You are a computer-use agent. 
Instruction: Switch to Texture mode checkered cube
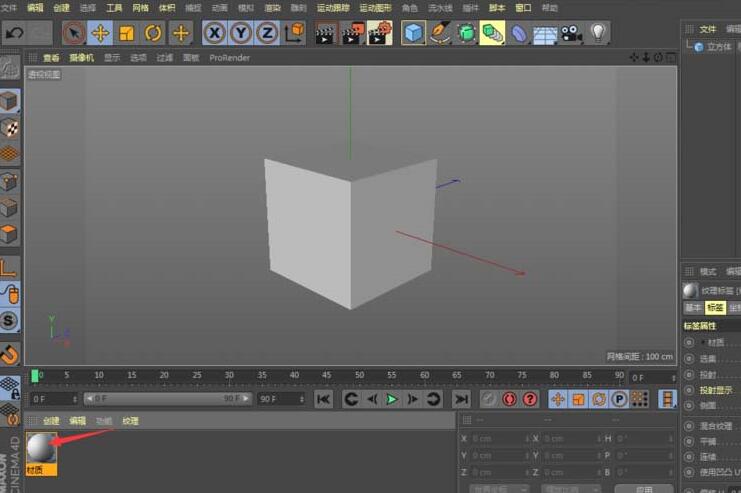pos(9,128)
